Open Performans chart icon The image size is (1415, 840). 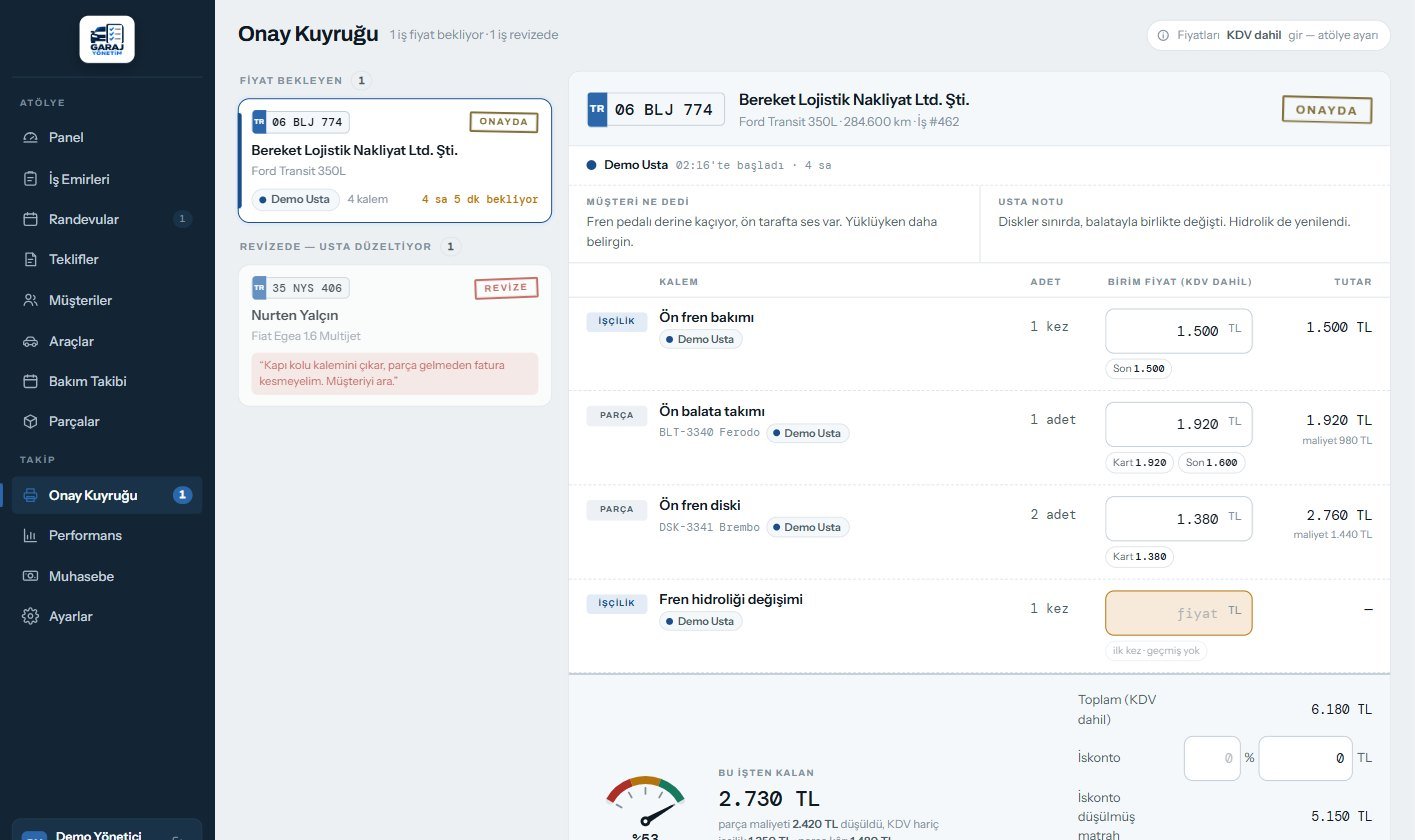[30, 535]
